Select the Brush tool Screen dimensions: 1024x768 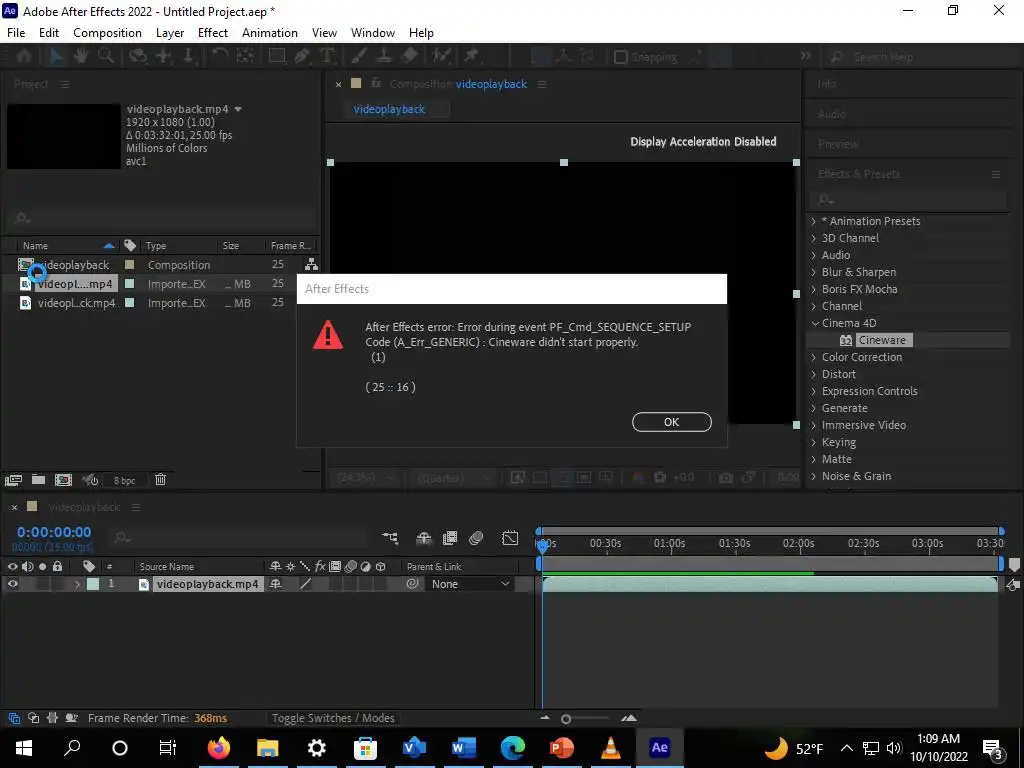point(359,56)
